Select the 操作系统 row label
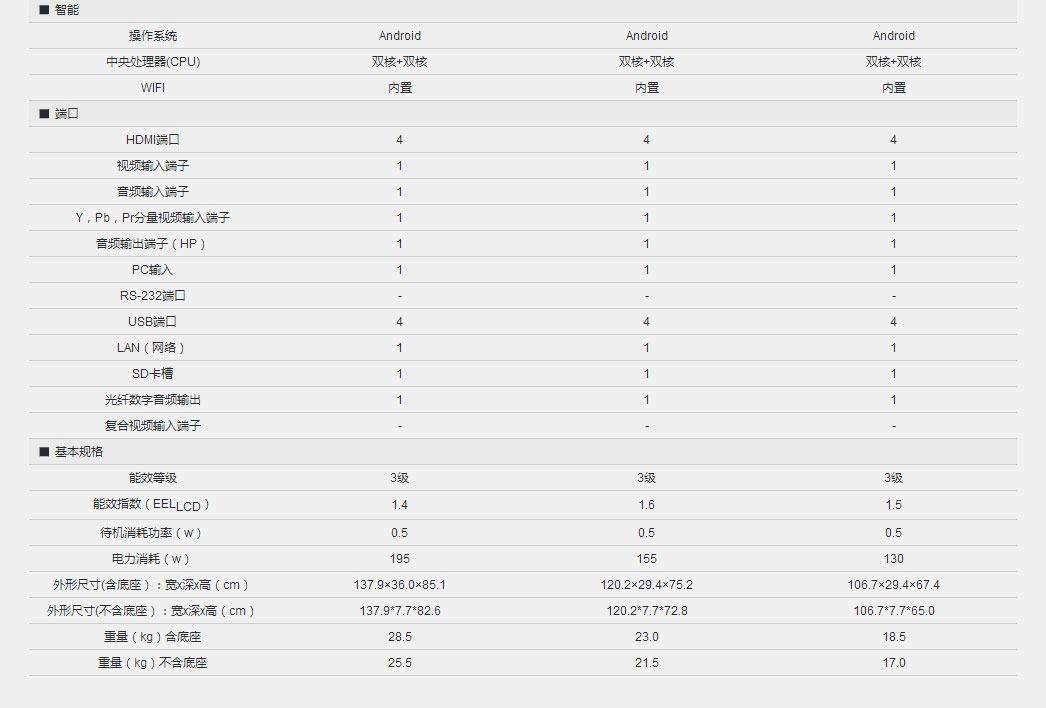Screen dimensions: 1046x708 [153, 36]
